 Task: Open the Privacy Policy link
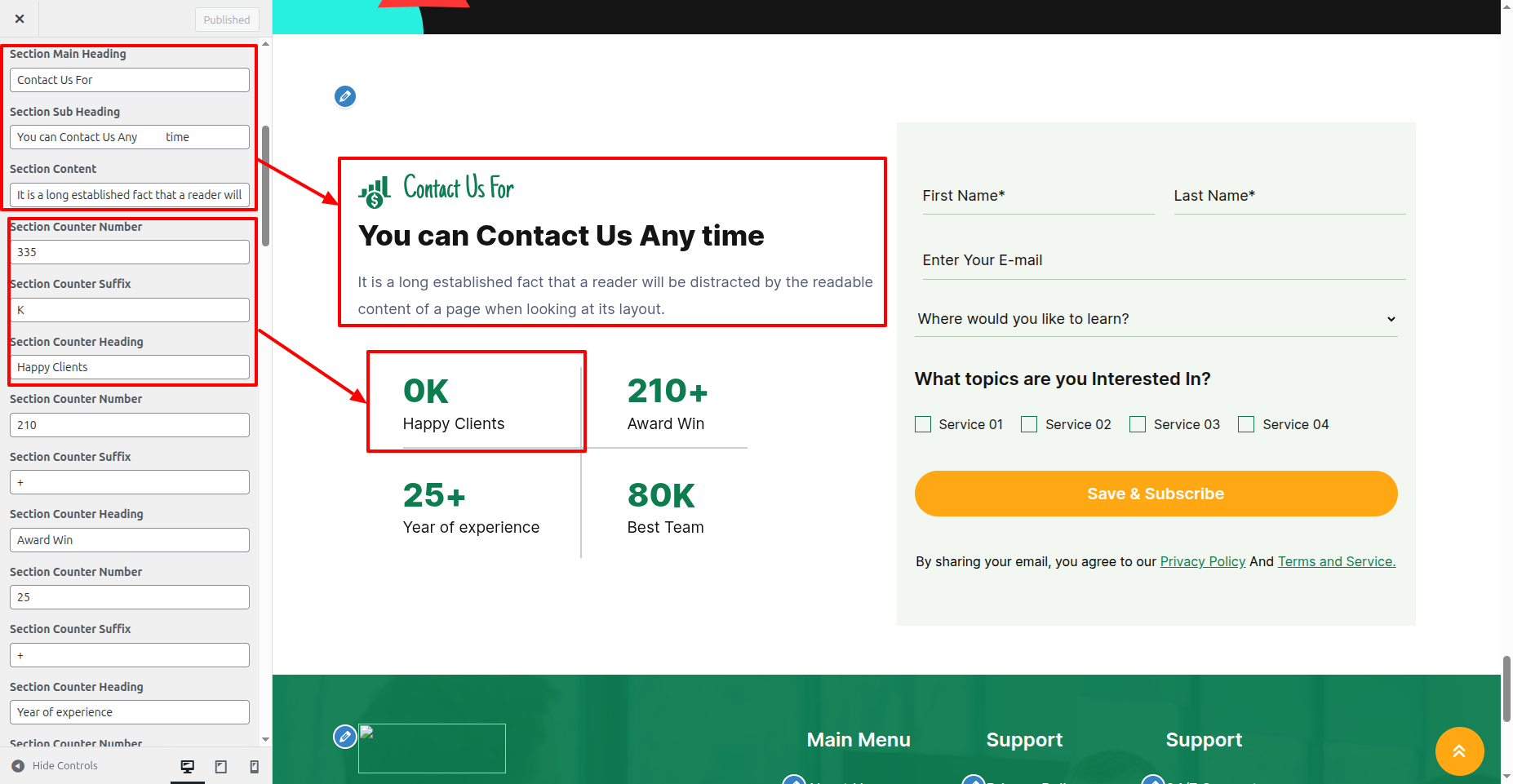click(1202, 561)
